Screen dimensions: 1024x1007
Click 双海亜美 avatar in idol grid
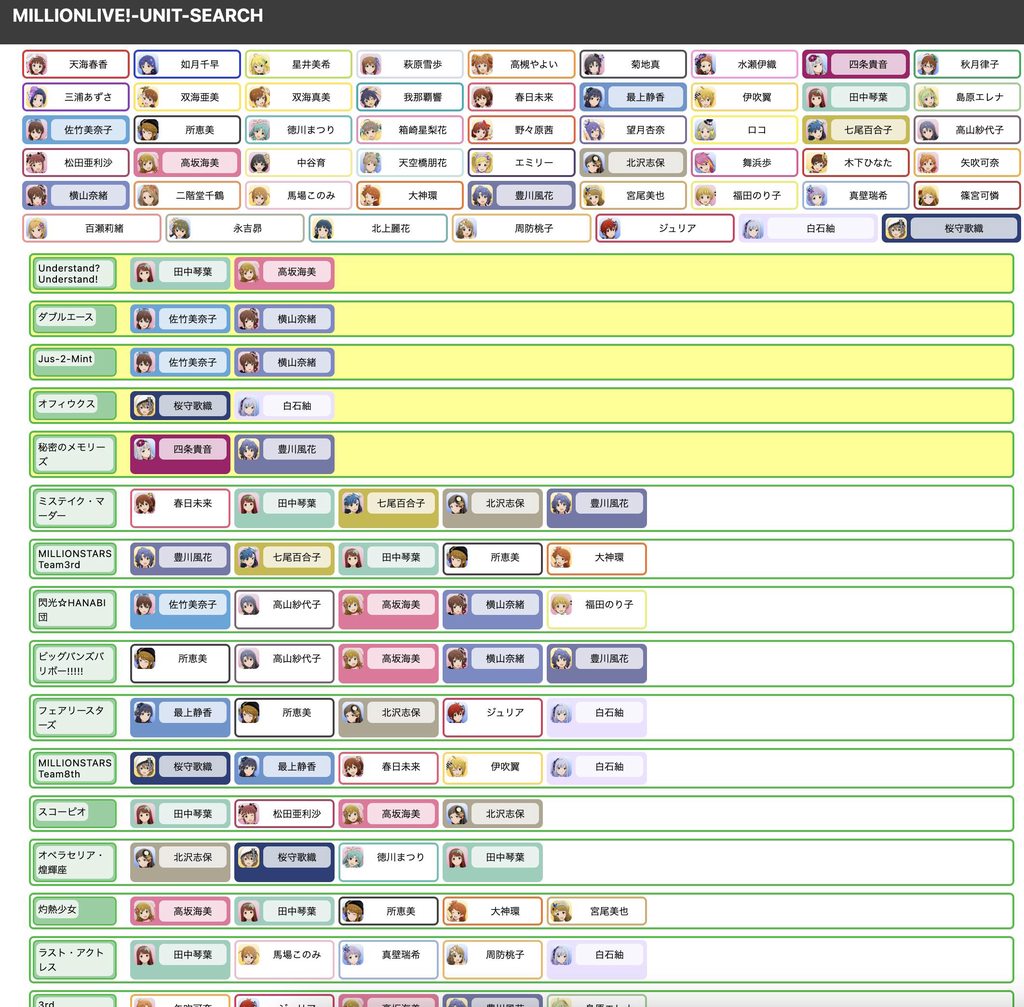click(x=148, y=97)
